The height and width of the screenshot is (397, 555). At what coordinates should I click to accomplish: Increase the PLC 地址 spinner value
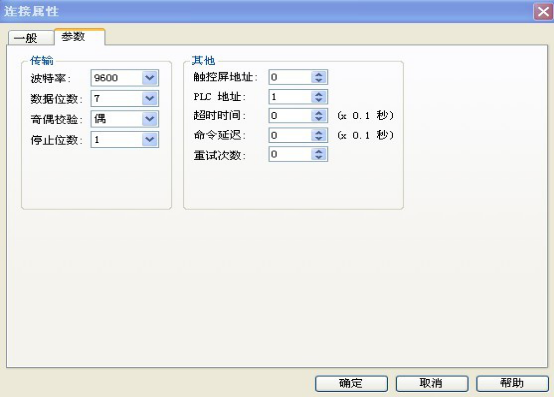pos(319,94)
